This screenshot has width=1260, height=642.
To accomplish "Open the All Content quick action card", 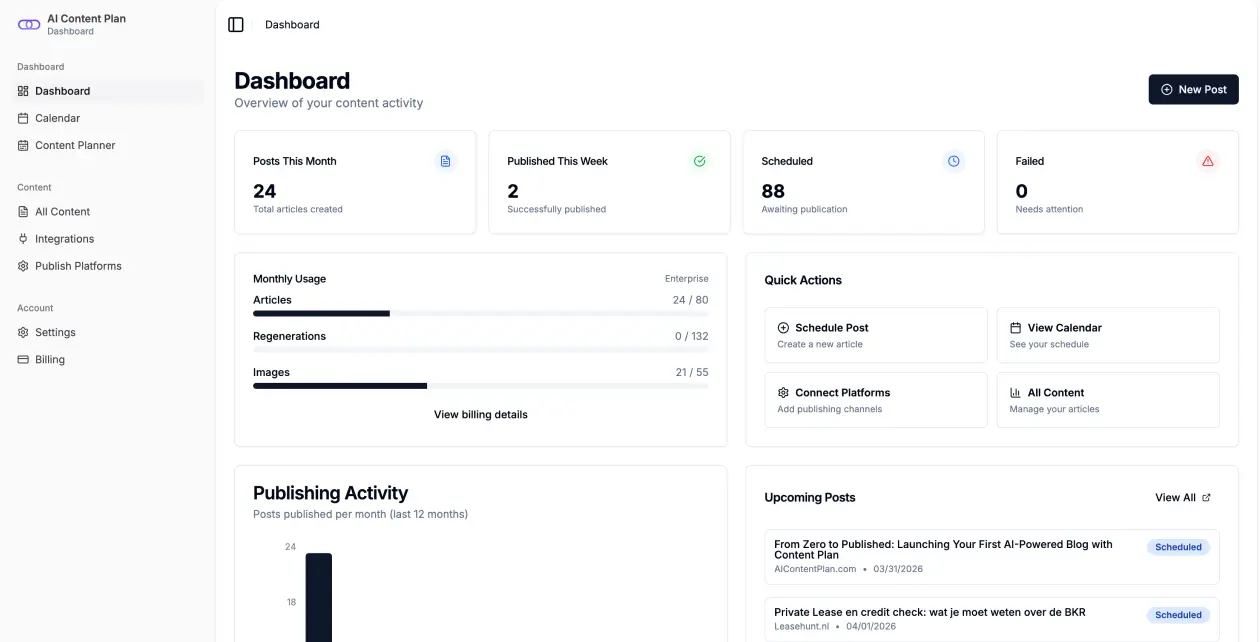I will pos(1108,400).
